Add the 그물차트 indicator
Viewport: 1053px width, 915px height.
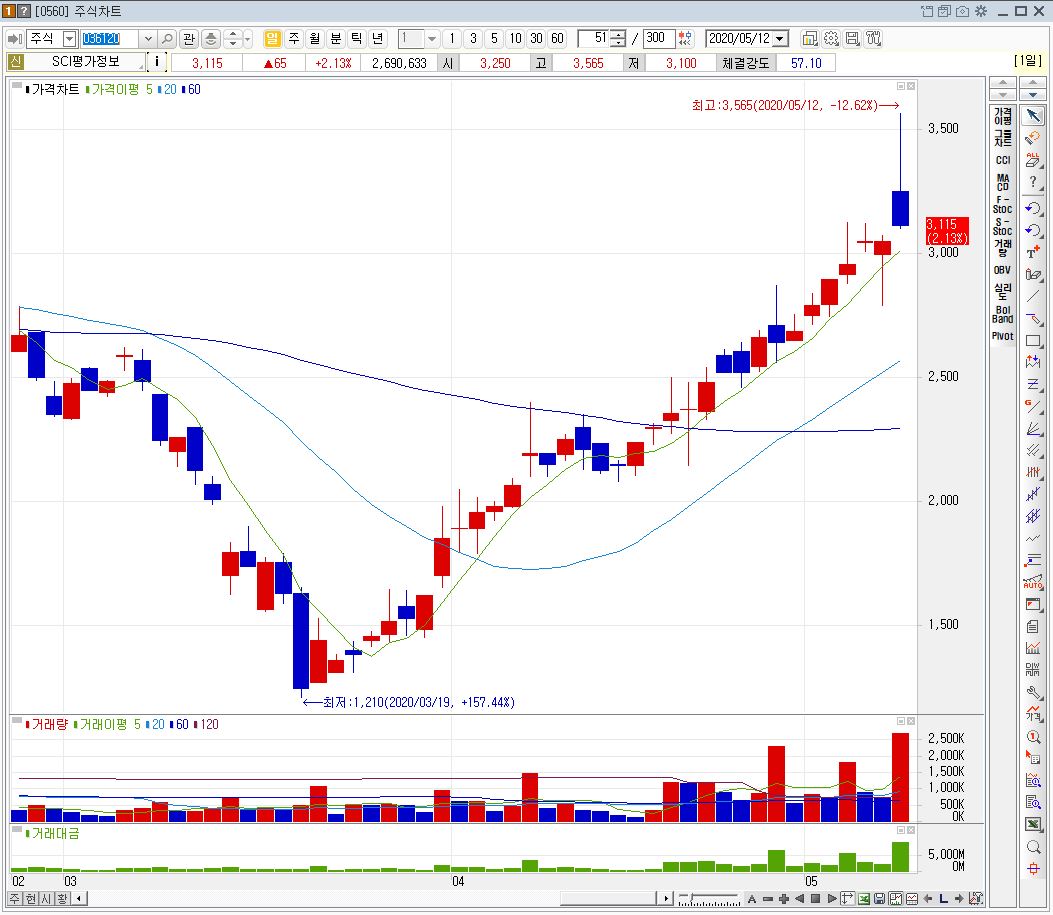pyautogui.click(x=1003, y=138)
